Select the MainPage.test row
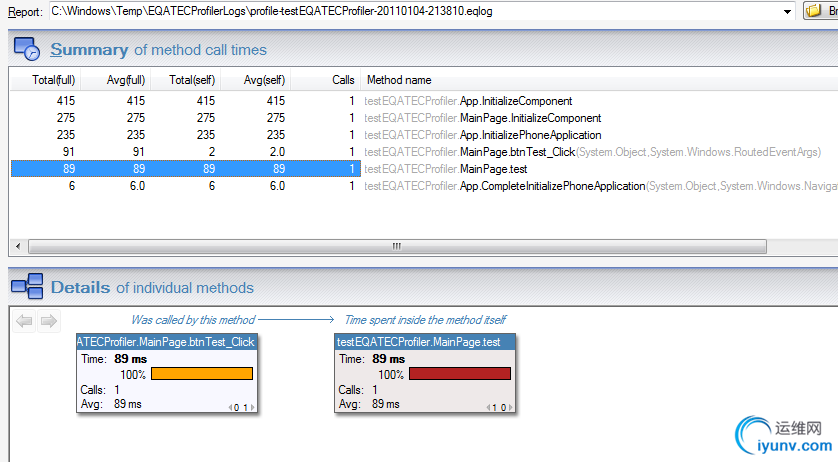 (x=424, y=169)
